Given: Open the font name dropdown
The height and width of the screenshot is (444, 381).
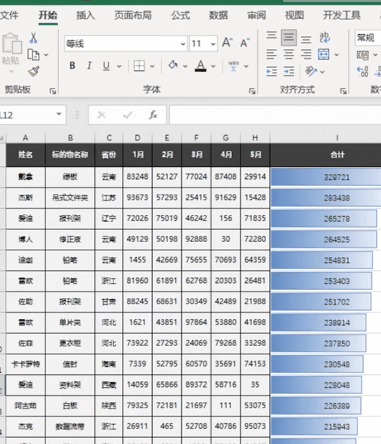Looking at the screenshot, I should (x=183, y=44).
